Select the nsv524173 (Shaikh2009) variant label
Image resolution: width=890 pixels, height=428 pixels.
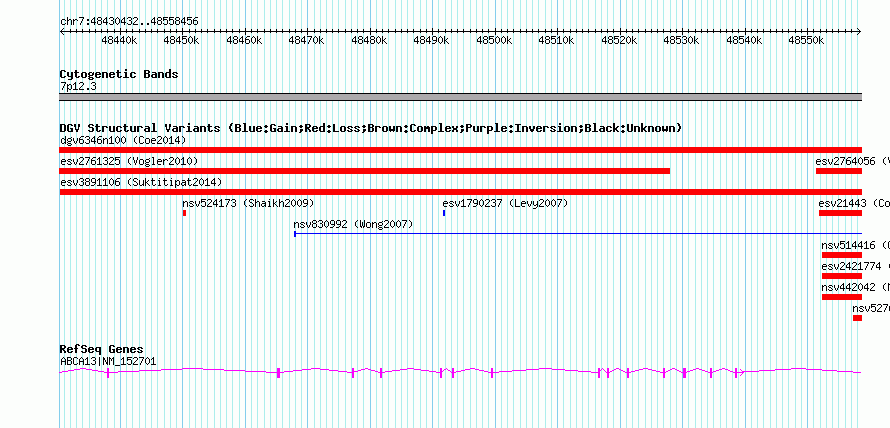pos(248,203)
